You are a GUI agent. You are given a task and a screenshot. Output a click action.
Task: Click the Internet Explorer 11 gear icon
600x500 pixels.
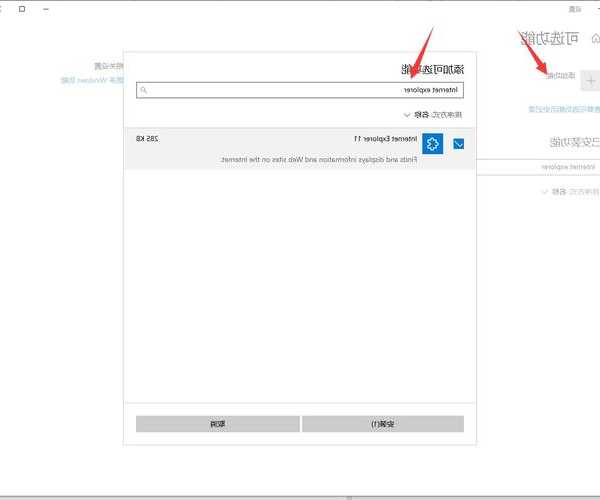(x=432, y=144)
